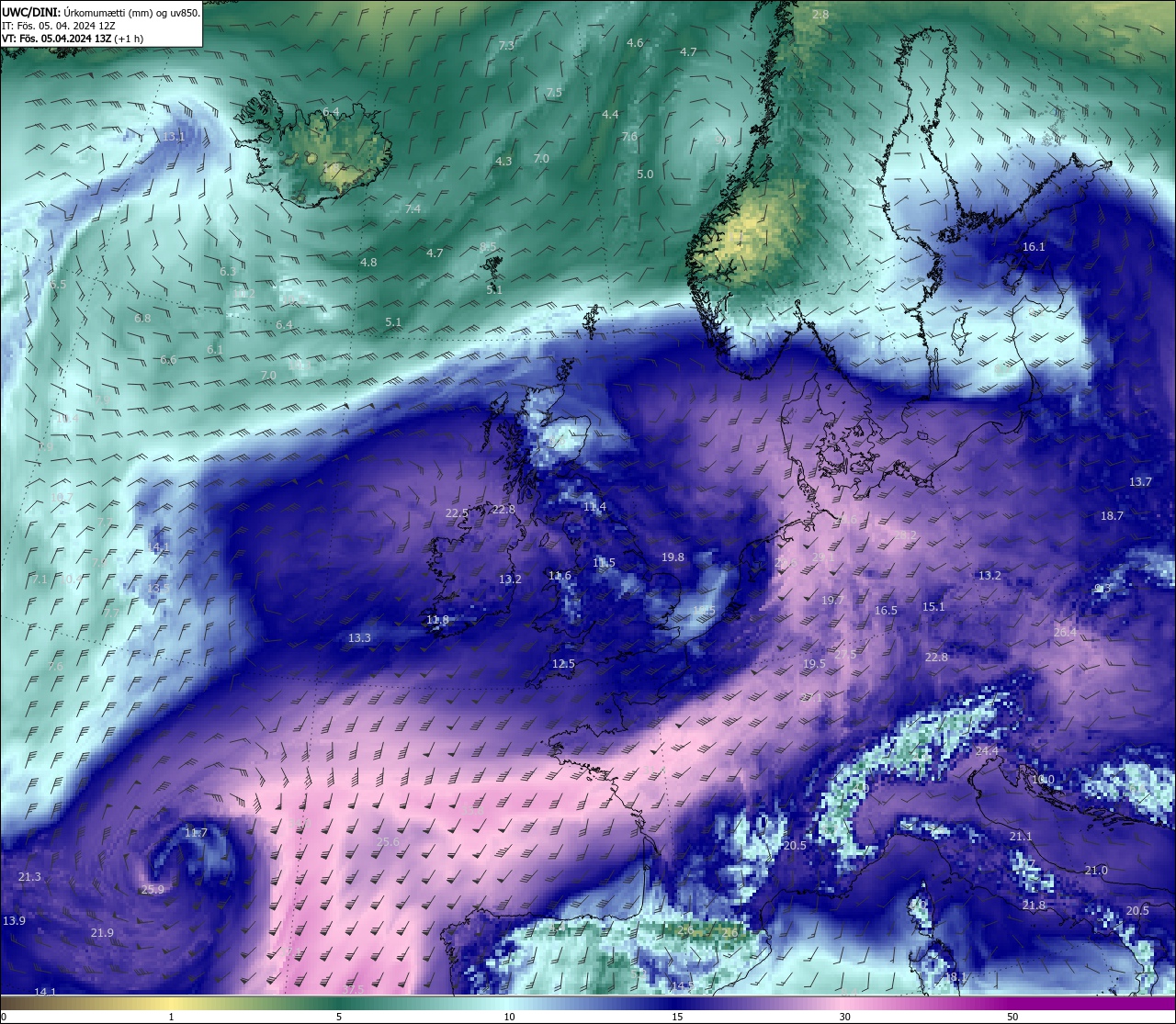Click the valid time line 'VT: Fös. 05.04.2024 13Z (+1 h)'
This screenshot has height=1024, width=1176.
point(72,39)
